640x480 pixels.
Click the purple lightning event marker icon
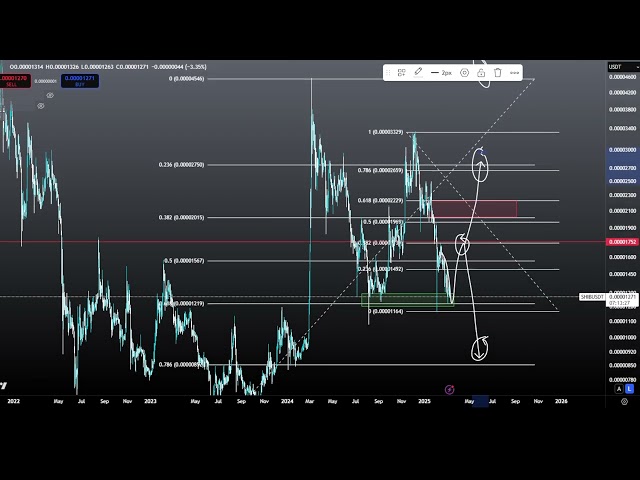(449, 389)
